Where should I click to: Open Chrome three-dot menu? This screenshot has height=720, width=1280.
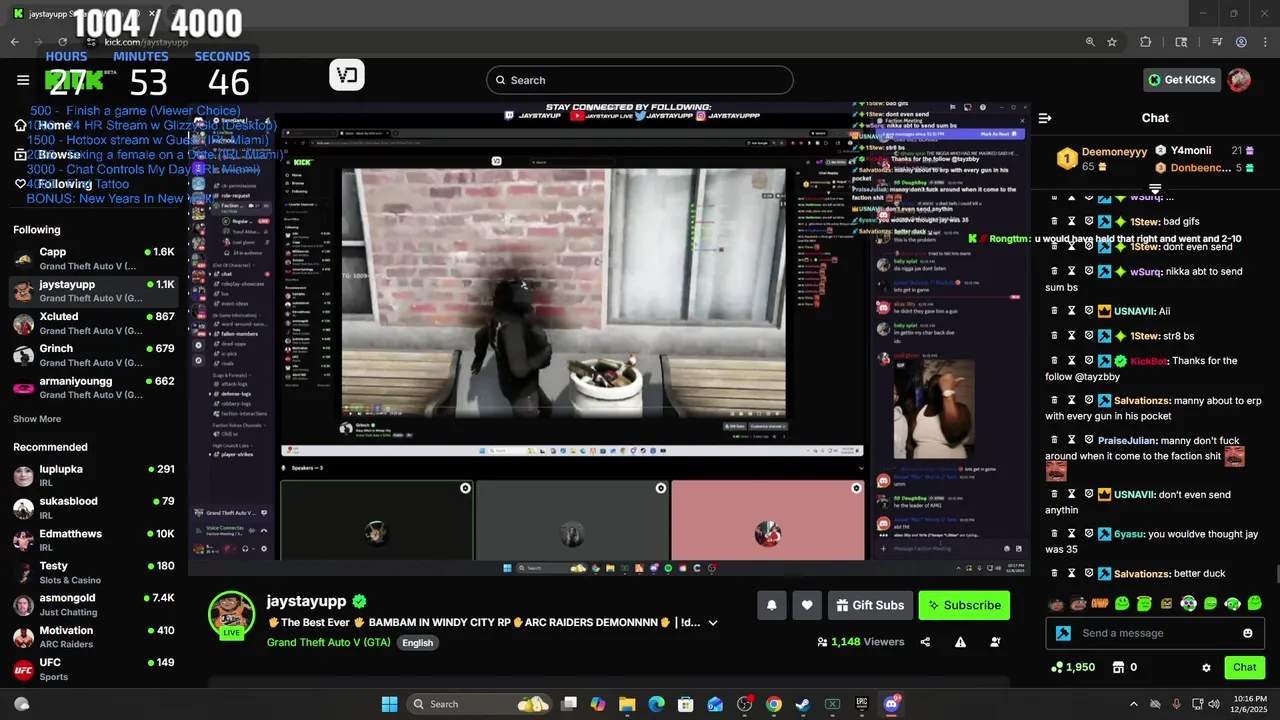tap(1264, 42)
